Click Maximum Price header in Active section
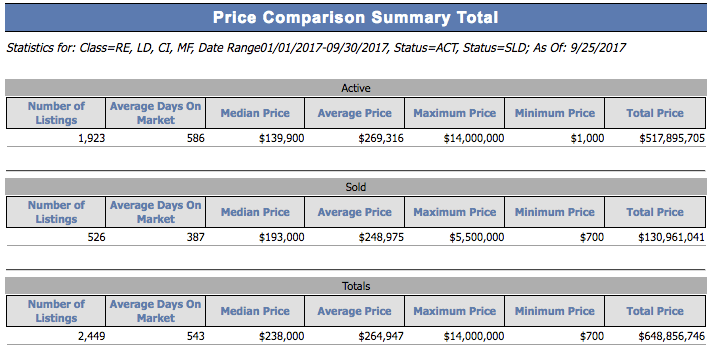Screen dimensions: 712x363 [455, 113]
